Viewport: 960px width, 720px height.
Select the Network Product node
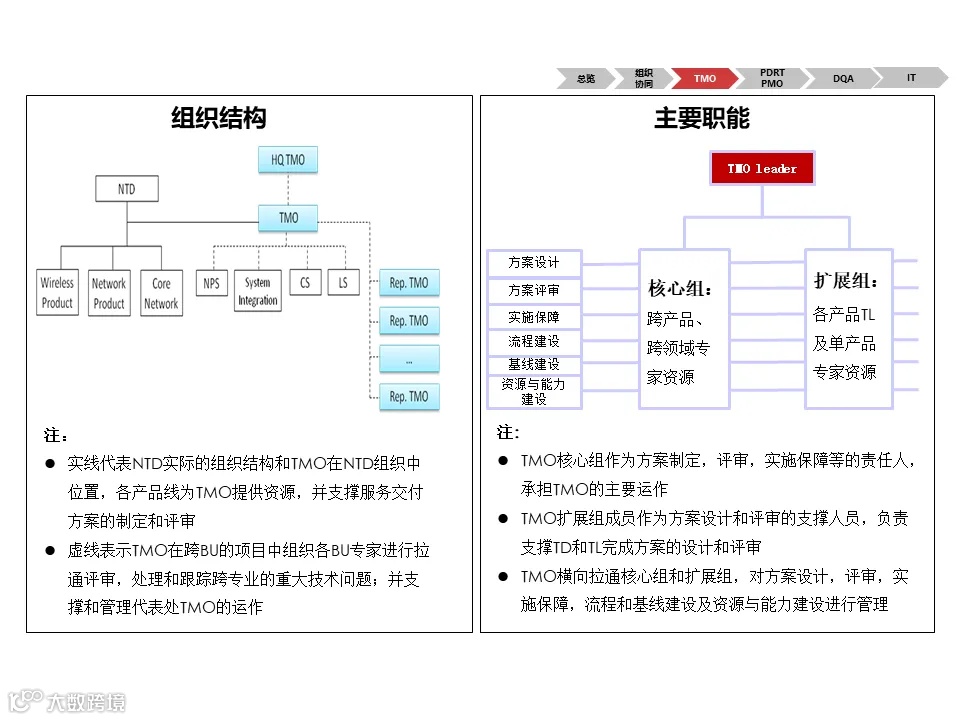(109, 293)
